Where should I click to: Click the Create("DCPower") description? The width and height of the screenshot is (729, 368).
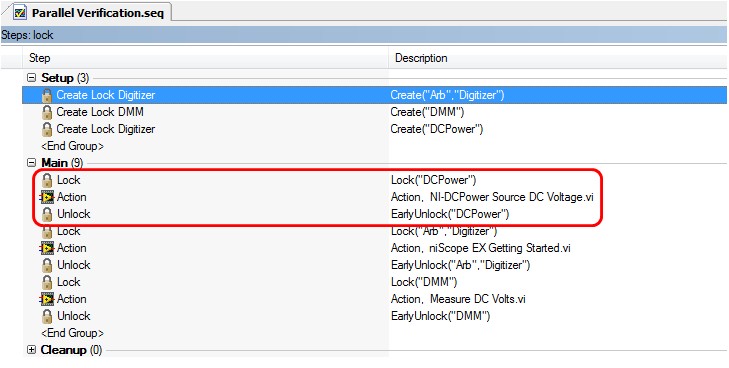(437, 129)
